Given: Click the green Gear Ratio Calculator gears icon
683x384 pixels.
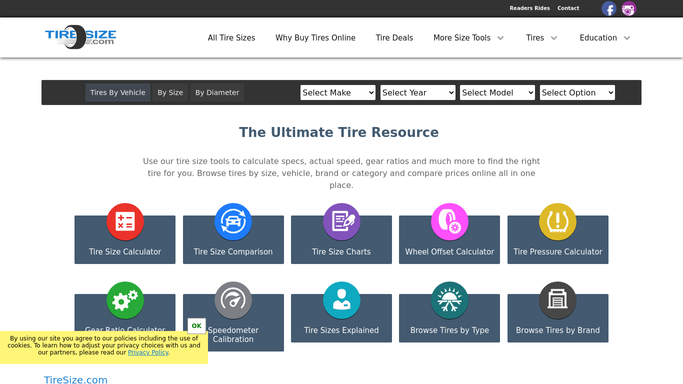Looking at the screenshot, I should (125, 300).
